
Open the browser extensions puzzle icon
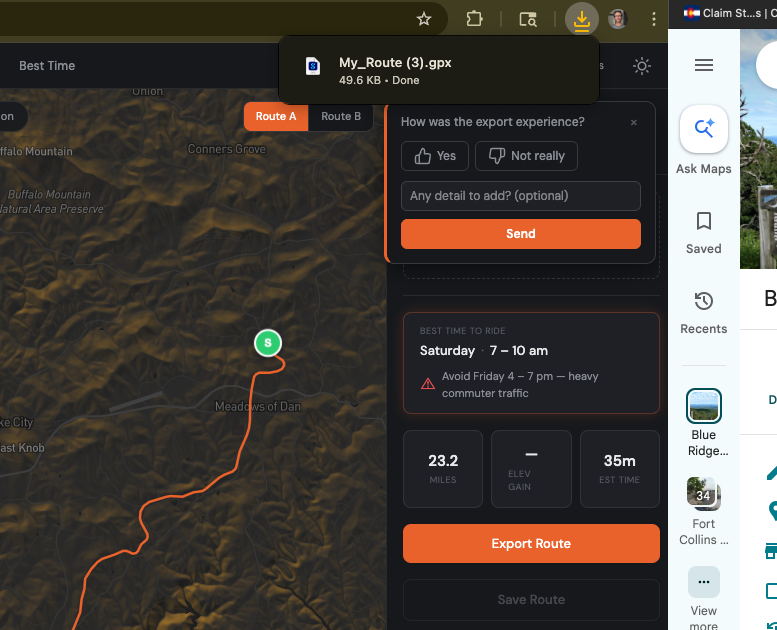coord(474,19)
